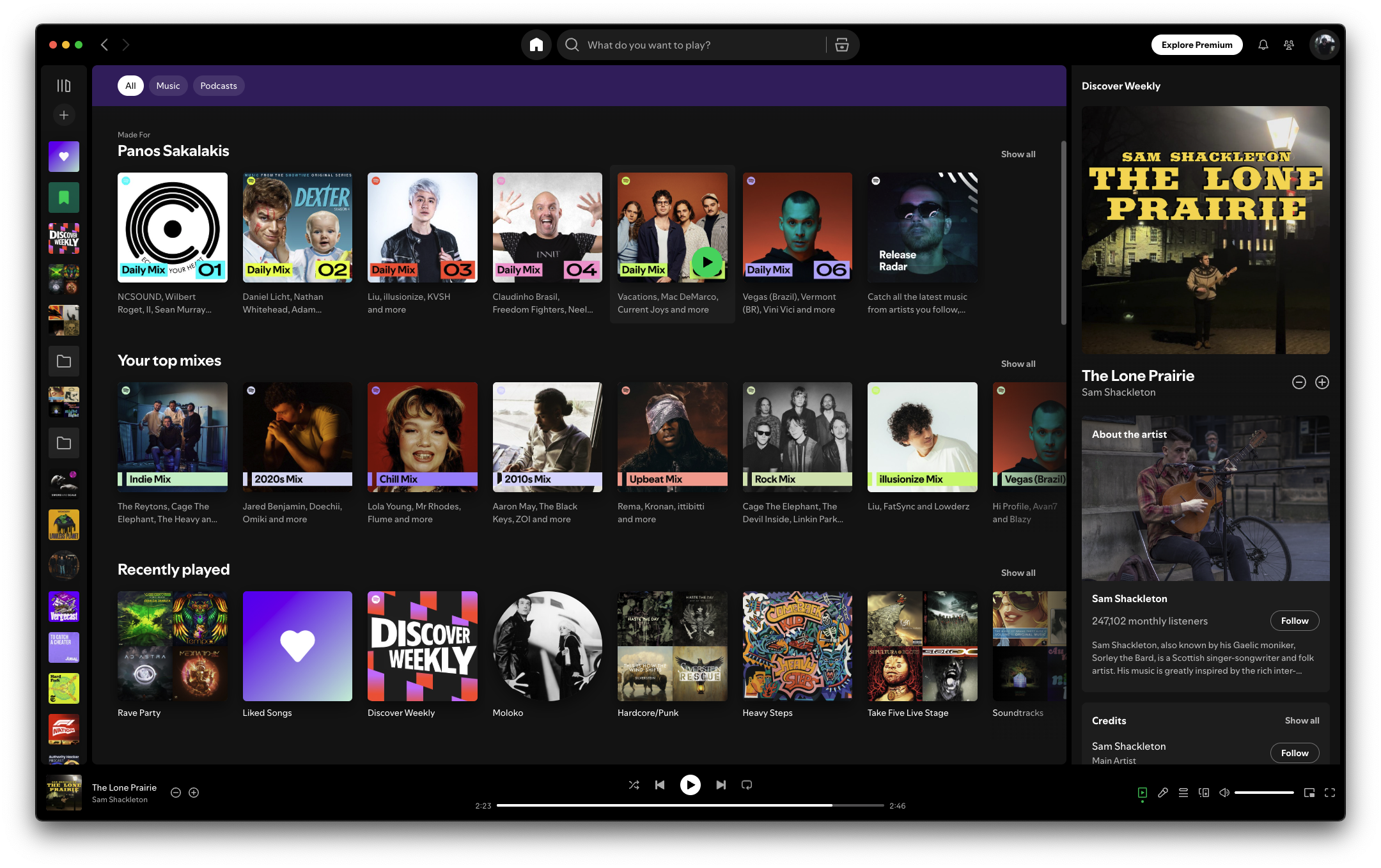Toggle repeat mode

(x=747, y=785)
